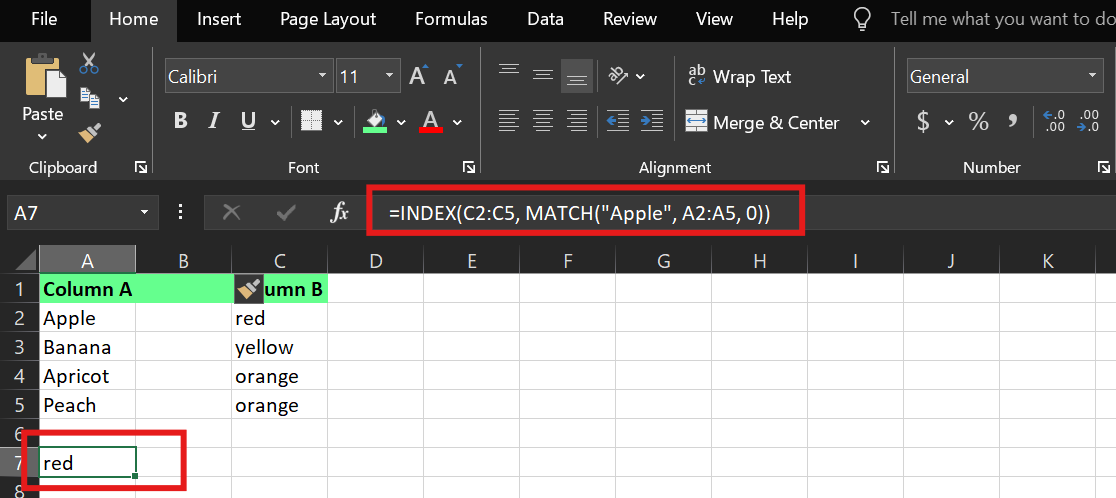
Task: Open the font color dropdown arrow
Action: coord(457,122)
